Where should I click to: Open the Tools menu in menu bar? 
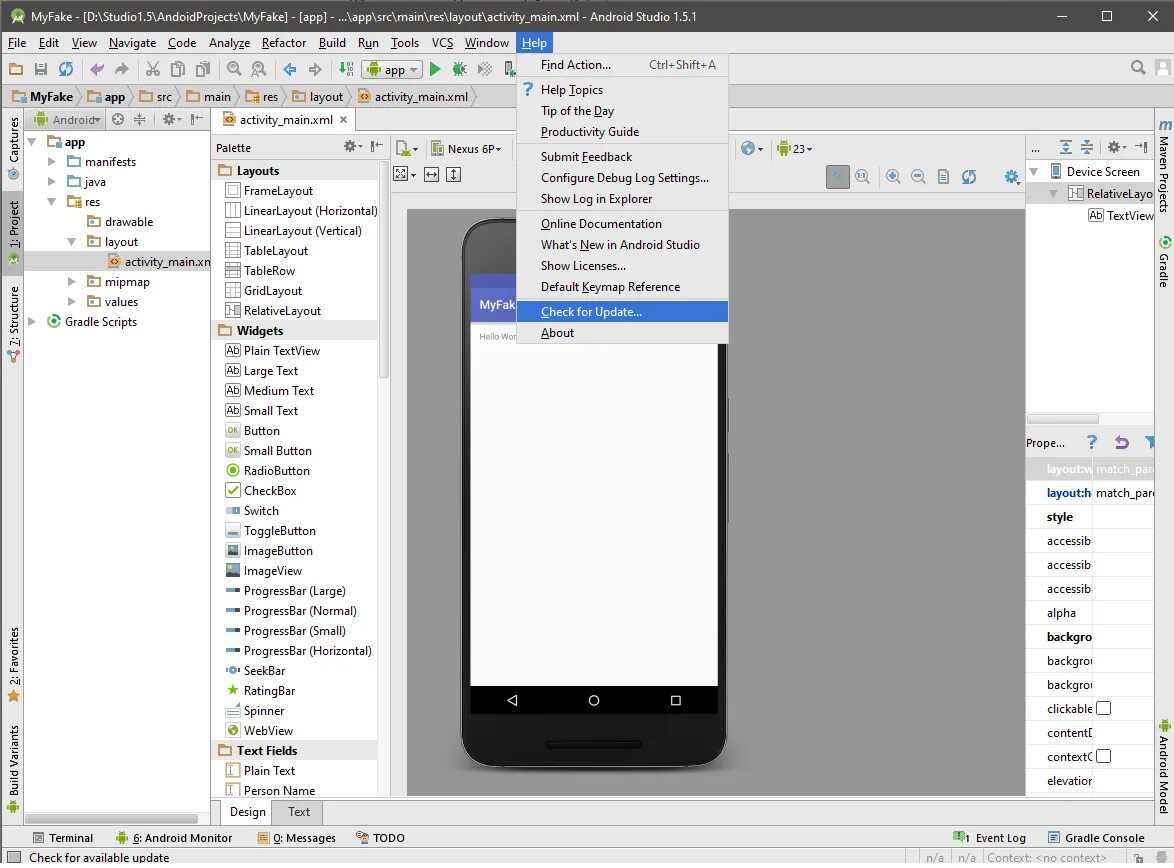point(405,43)
